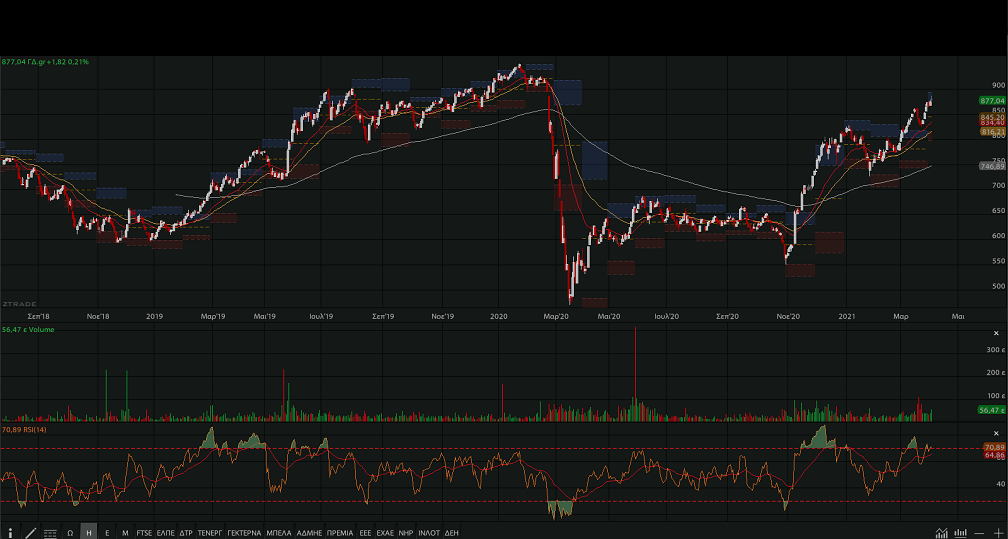This screenshot has height=539, width=1008.
Task: Open the info icon in bottom toolbar
Action: tap(10, 533)
